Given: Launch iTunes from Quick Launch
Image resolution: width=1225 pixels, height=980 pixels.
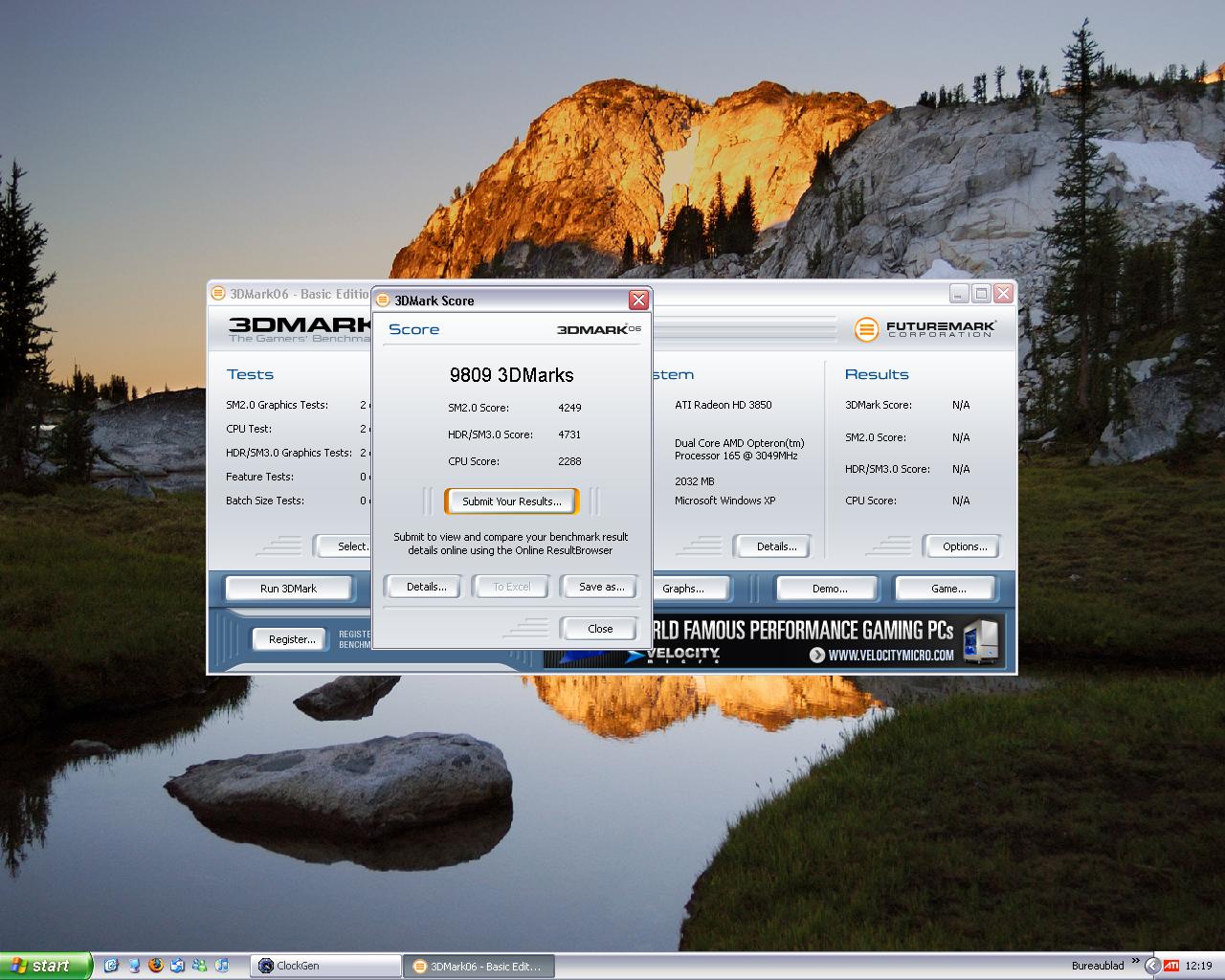Looking at the screenshot, I should click(222, 966).
